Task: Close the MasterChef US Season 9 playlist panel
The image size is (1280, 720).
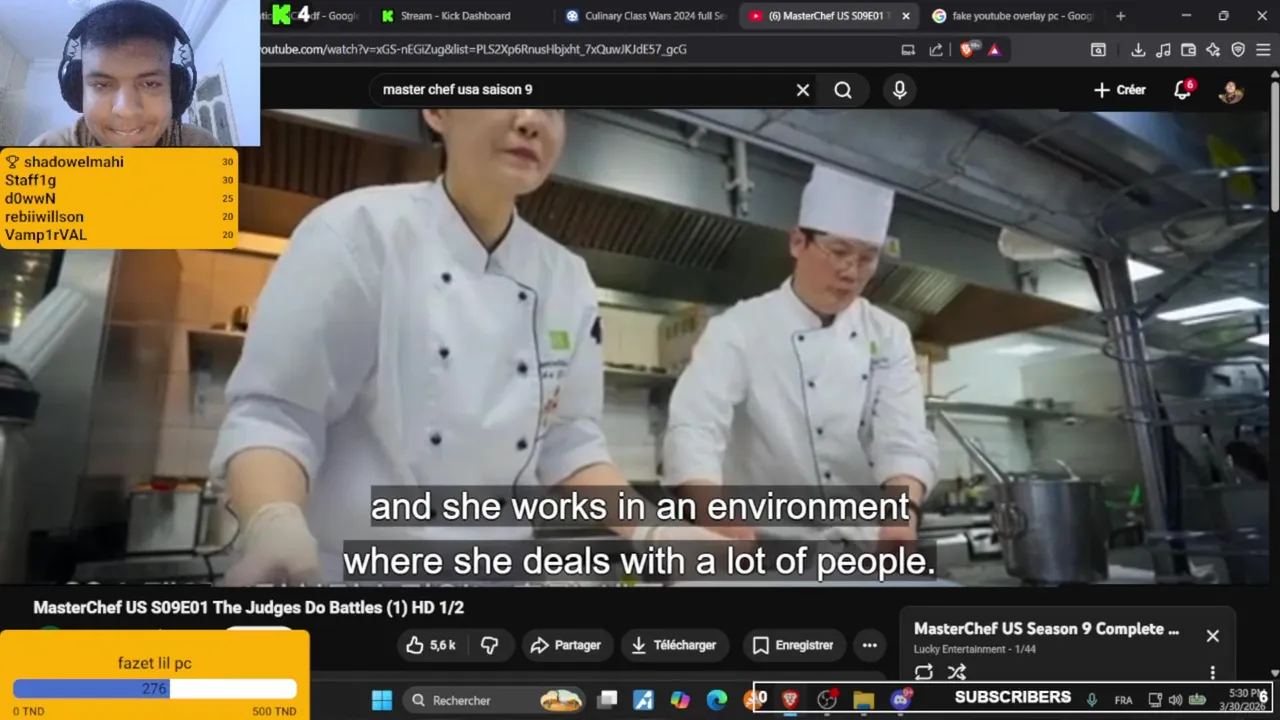Action: (1212, 636)
